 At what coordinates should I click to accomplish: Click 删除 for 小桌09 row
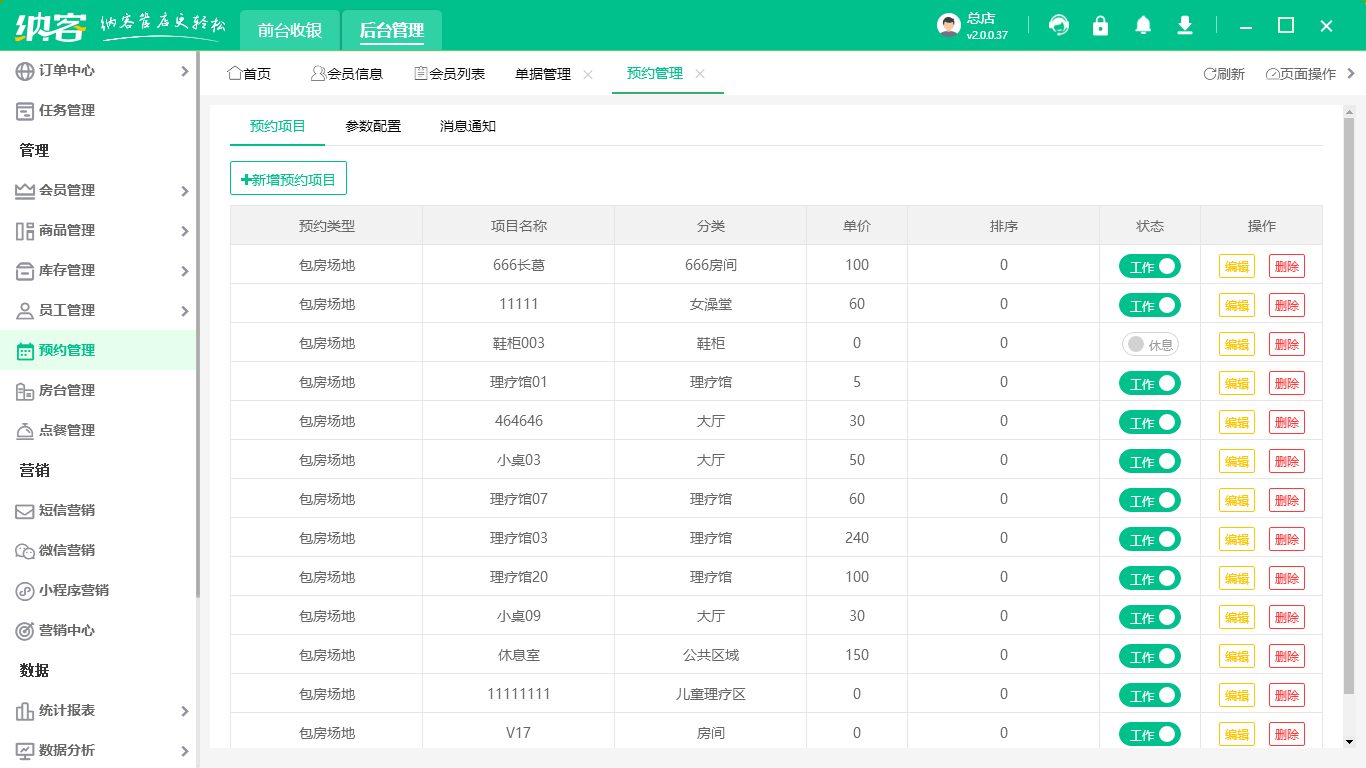tap(1287, 617)
